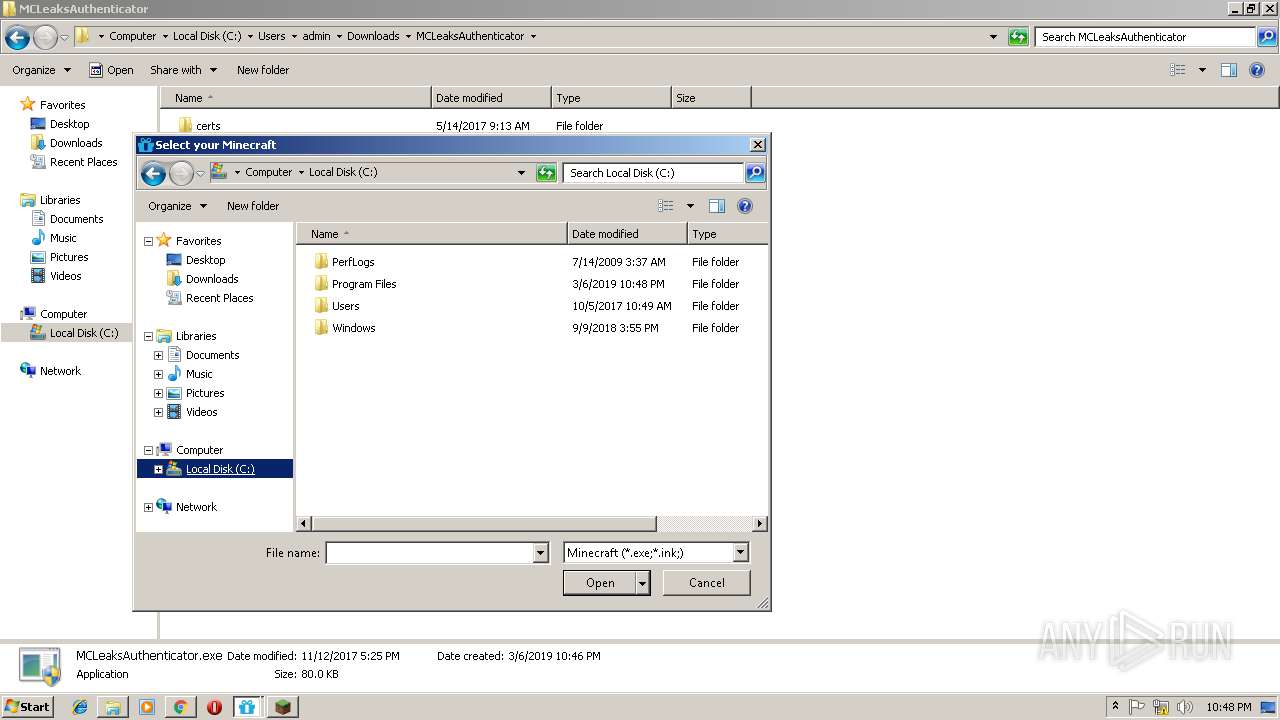Expand Music in the dialog's tree
Screen dimensions: 1280x720
[158, 374]
